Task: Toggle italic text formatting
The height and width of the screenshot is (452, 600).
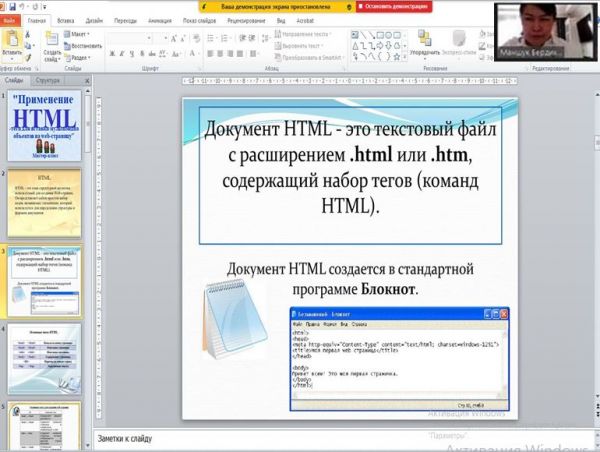Action: (123, 54)
